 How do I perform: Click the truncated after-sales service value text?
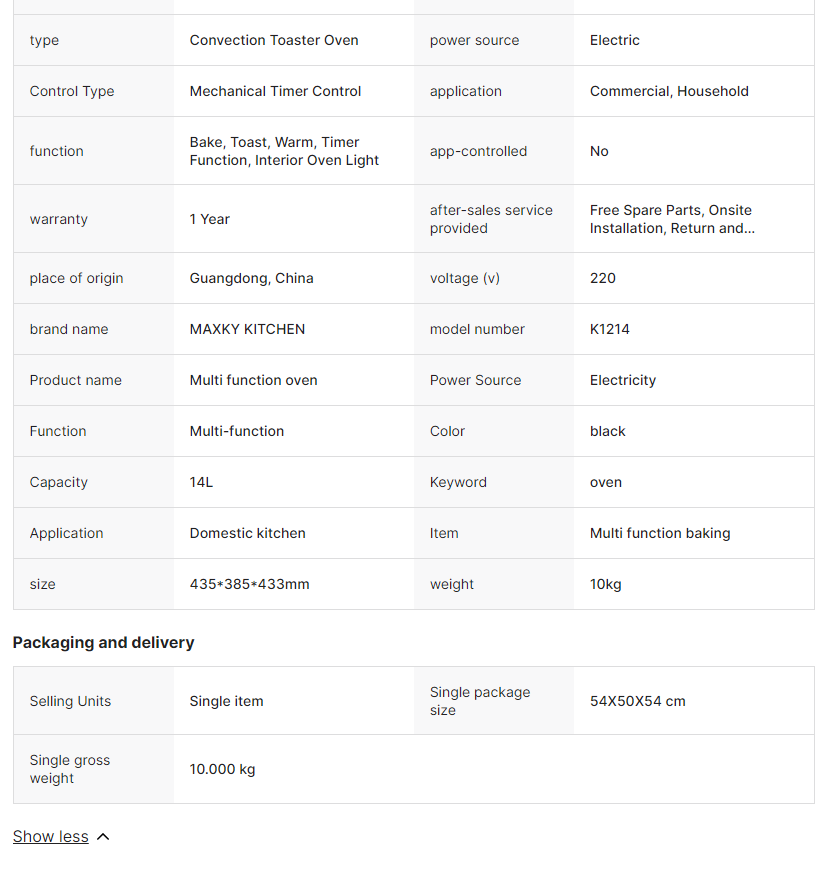click(672, 219)
